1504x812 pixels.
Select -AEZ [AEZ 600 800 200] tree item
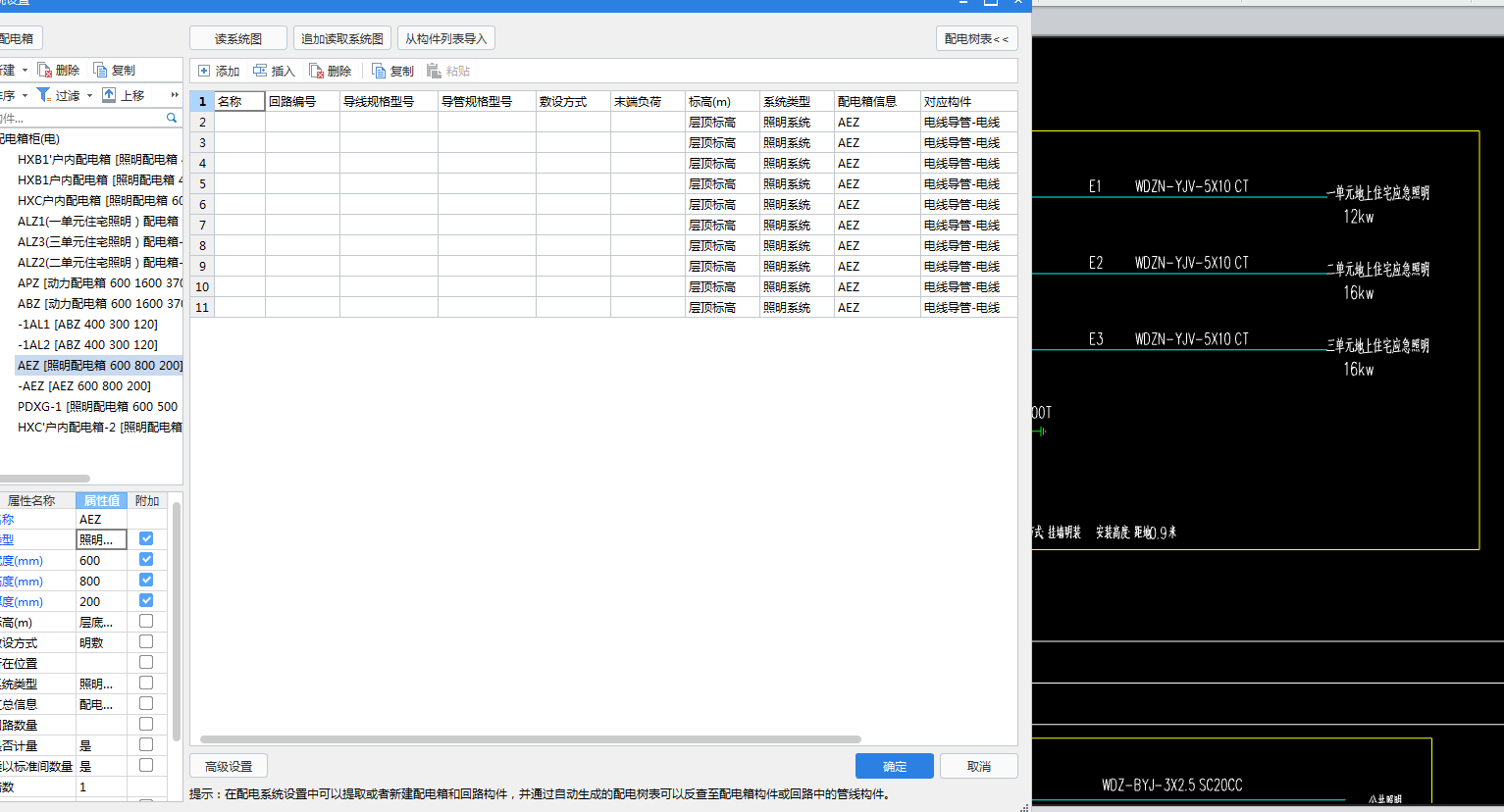(84, 385)
